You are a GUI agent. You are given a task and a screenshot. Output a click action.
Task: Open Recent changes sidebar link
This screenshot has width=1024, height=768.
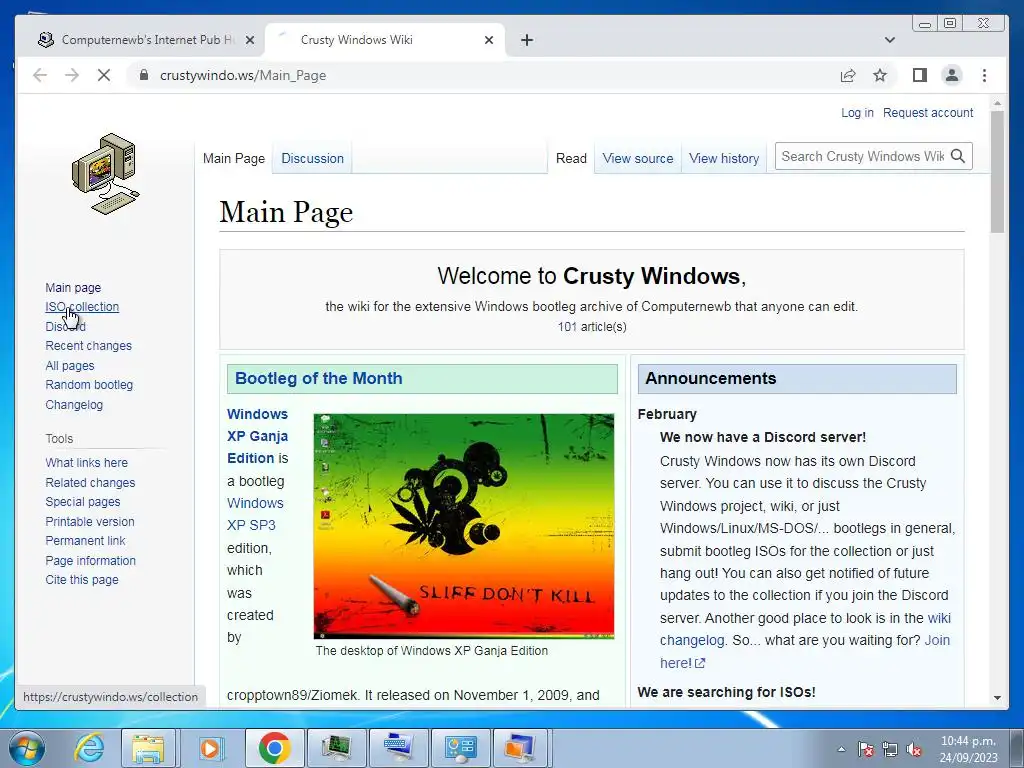pos(88,345)
